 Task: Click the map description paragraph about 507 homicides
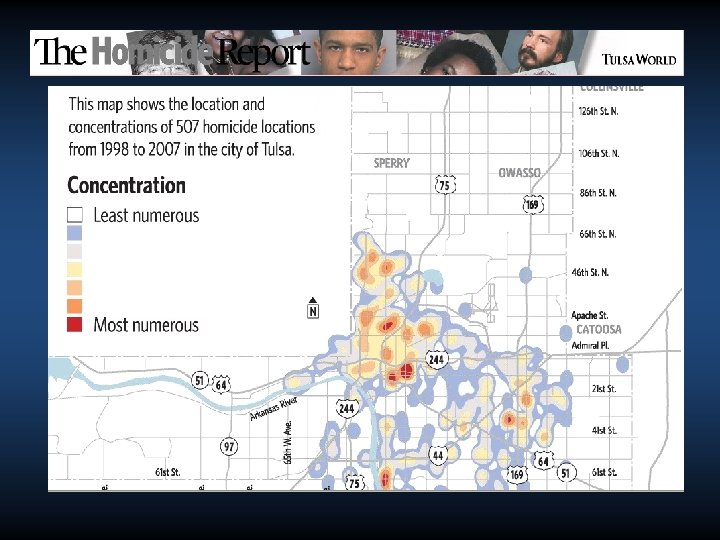[192, 127]
